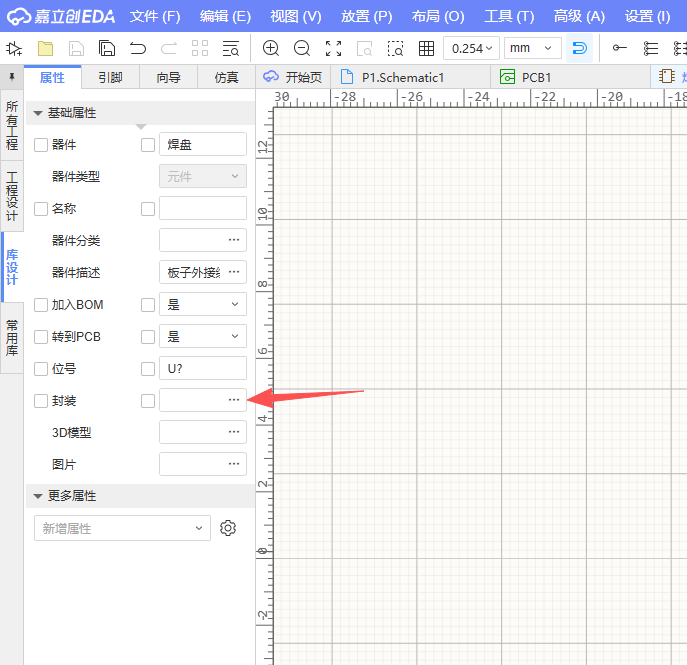This screenshot has height=665, width=687.
Task: Open the find and search list icon
Action: click(231, 48)
